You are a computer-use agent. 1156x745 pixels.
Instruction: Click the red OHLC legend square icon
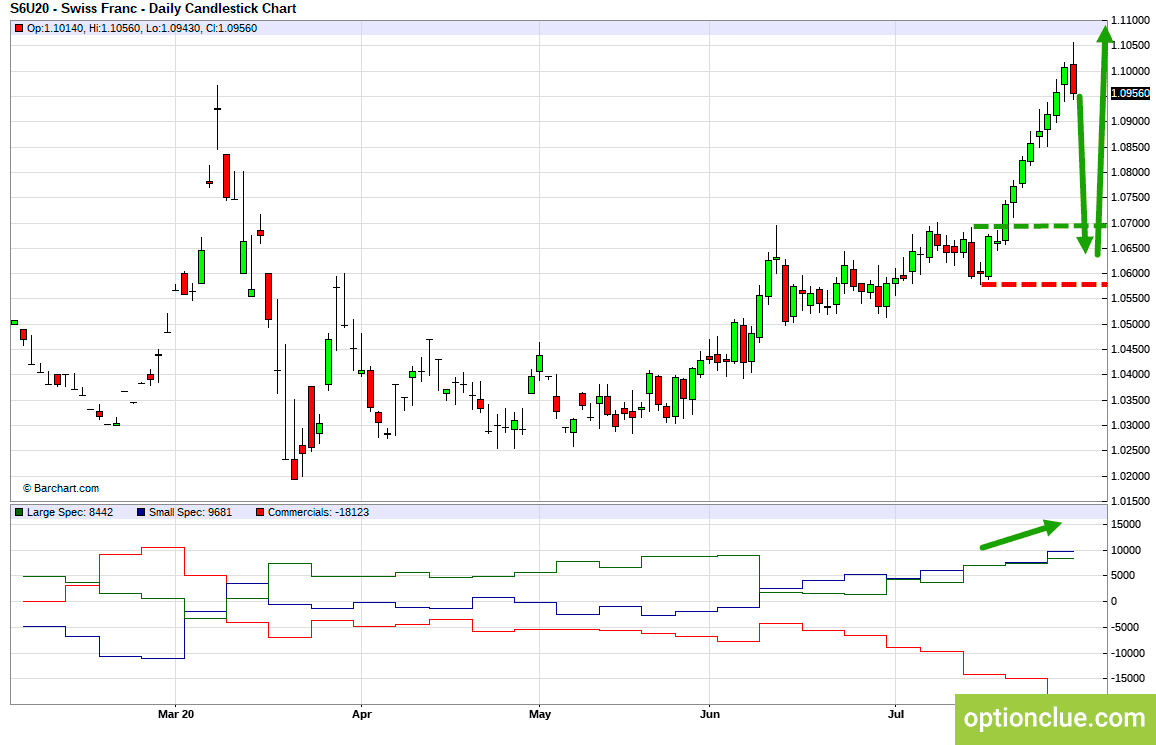pos(19,29)
